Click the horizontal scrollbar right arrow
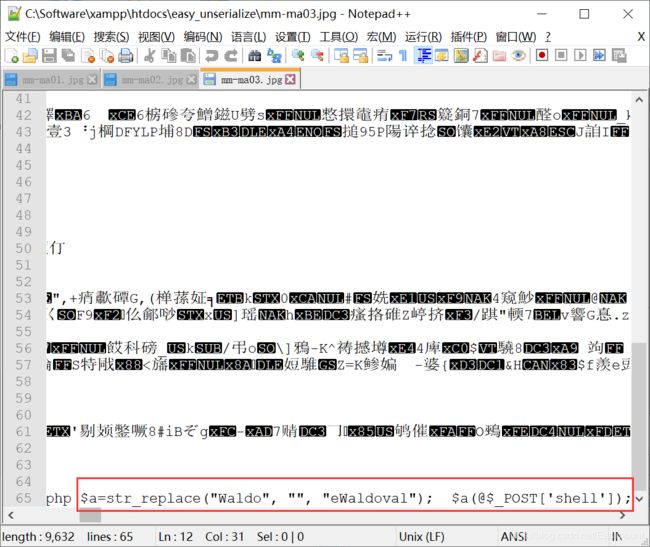This screenshot has height=547, width=650. (622, 515)
